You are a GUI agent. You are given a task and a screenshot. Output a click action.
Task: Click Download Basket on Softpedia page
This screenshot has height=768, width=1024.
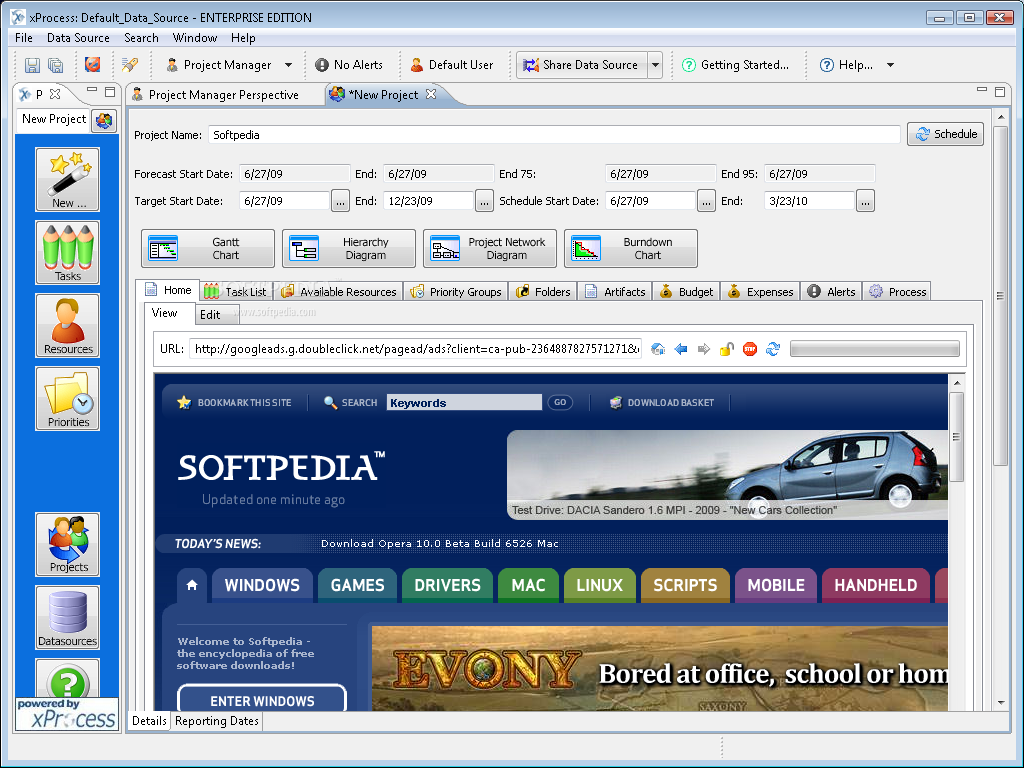662,402
